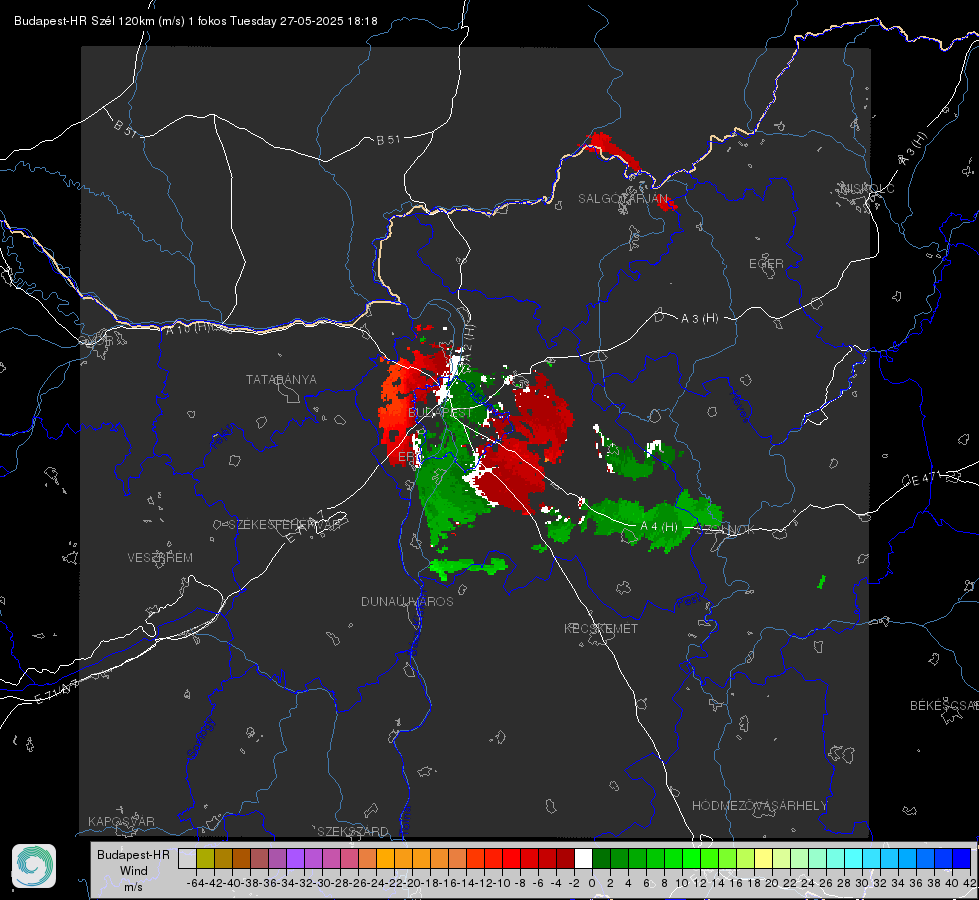Screen dimensions: 979x900
Task: Select the MISKOLC city label
Action: tap(867, 188)
